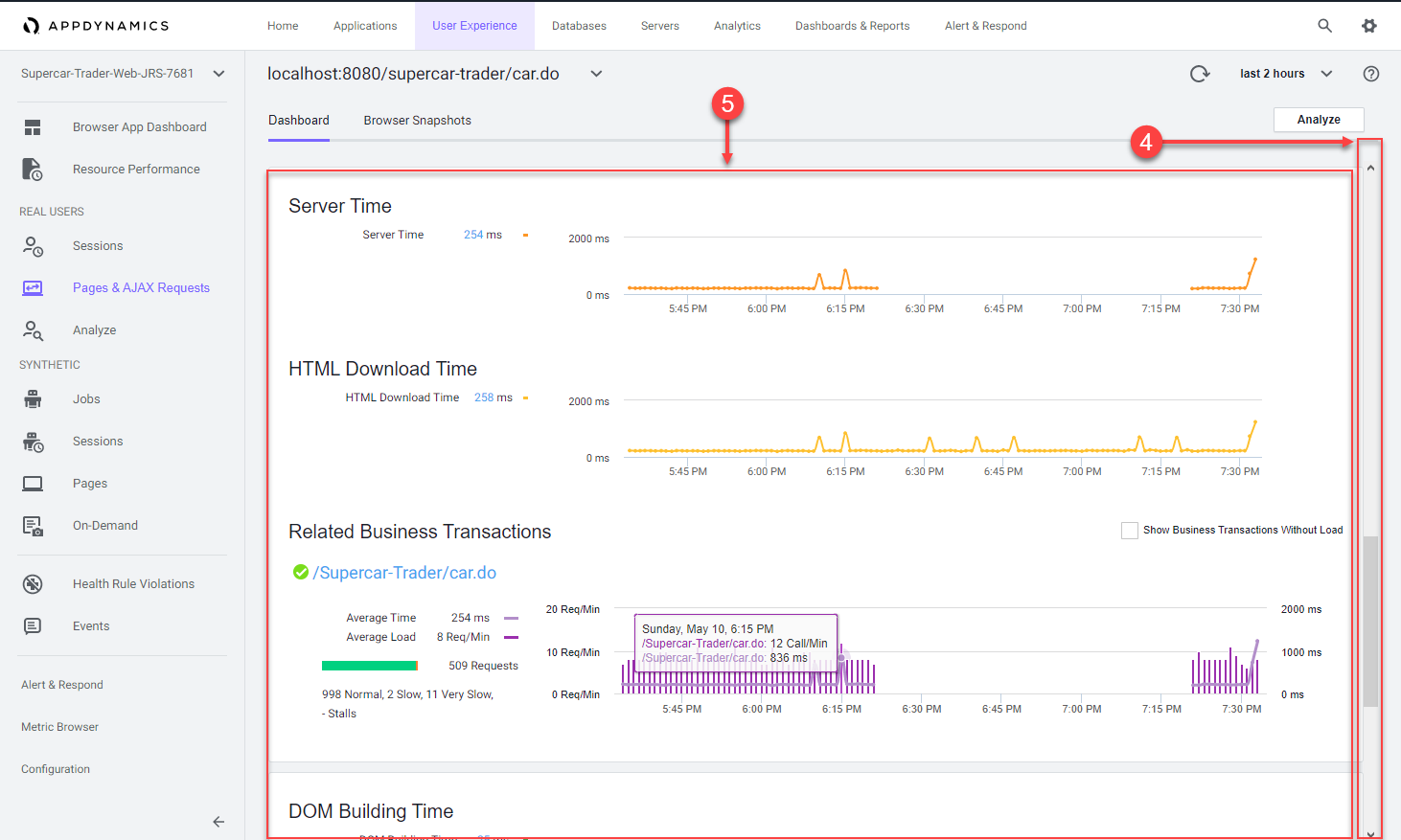Enable Show Business Transactions Without Load
Image resolution: width=1401 pixels, height=840 pixels.
pos(1130,531)
